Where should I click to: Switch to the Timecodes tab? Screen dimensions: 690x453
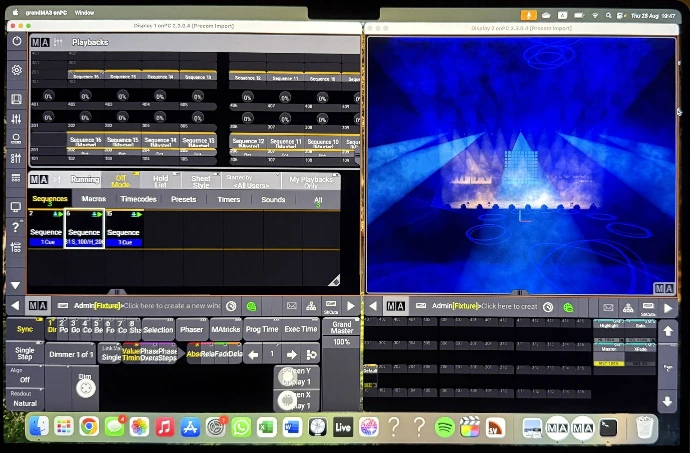click(138, 199)
